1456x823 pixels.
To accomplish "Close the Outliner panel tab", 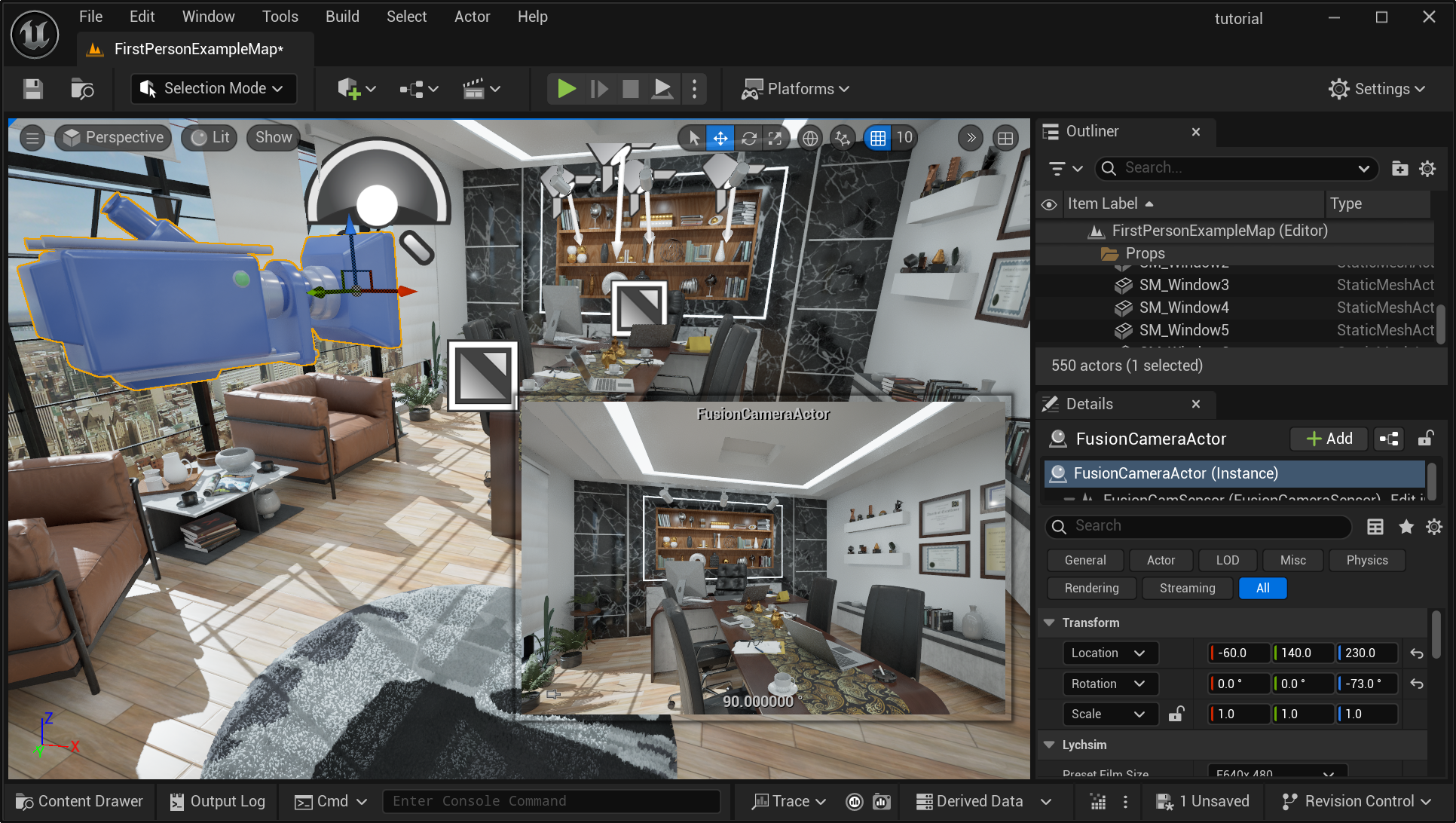I will click(1196, 132).
